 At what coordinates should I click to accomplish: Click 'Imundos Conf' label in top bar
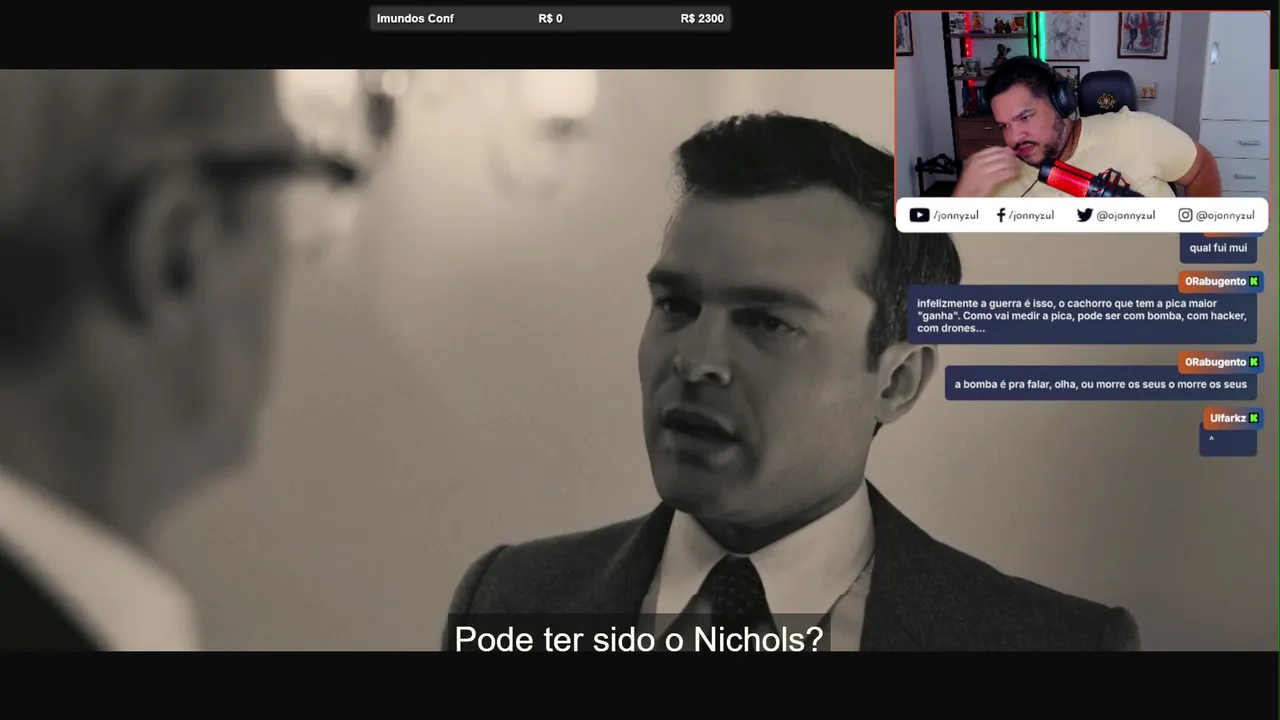pyautogui.click(x=415, y=18)
